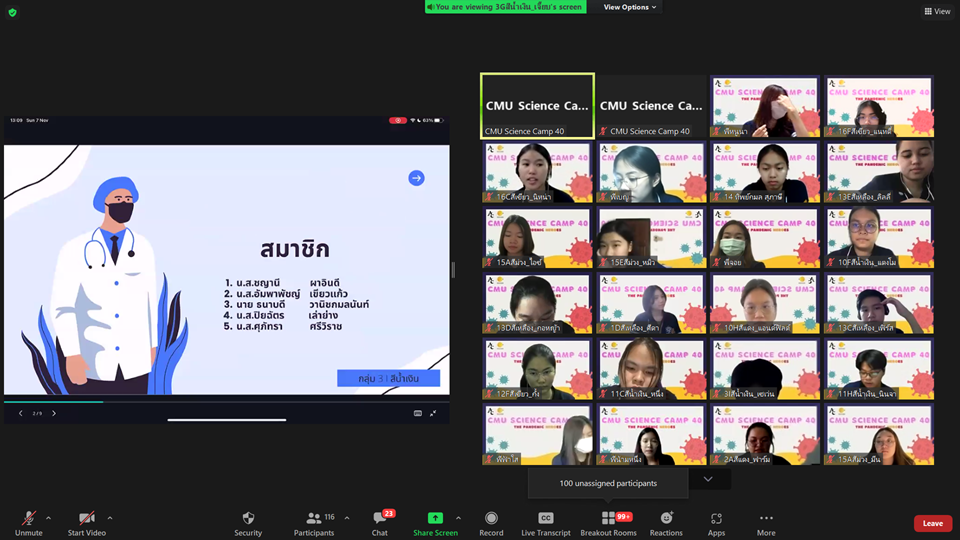Click the green Share Screen icon
This screenshot has height=540, width=960.
(435, 518)
